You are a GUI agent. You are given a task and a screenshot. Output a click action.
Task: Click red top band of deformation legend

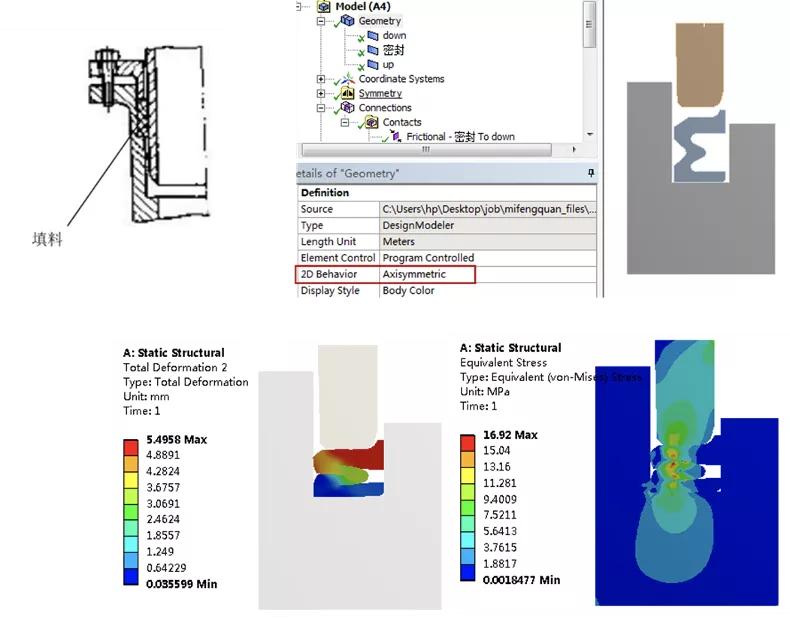(130, 447)
